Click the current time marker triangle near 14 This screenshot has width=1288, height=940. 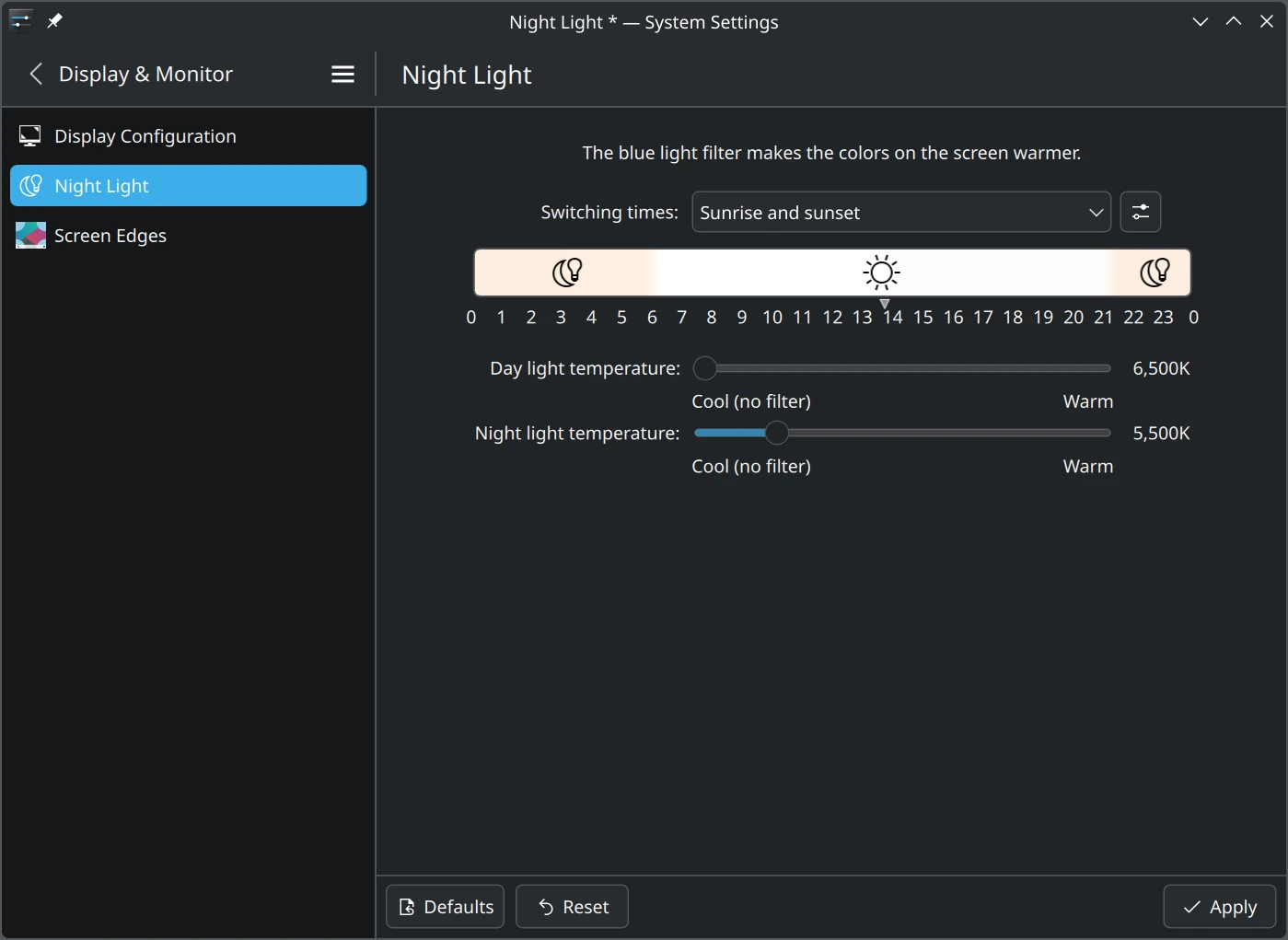point(885,304)
